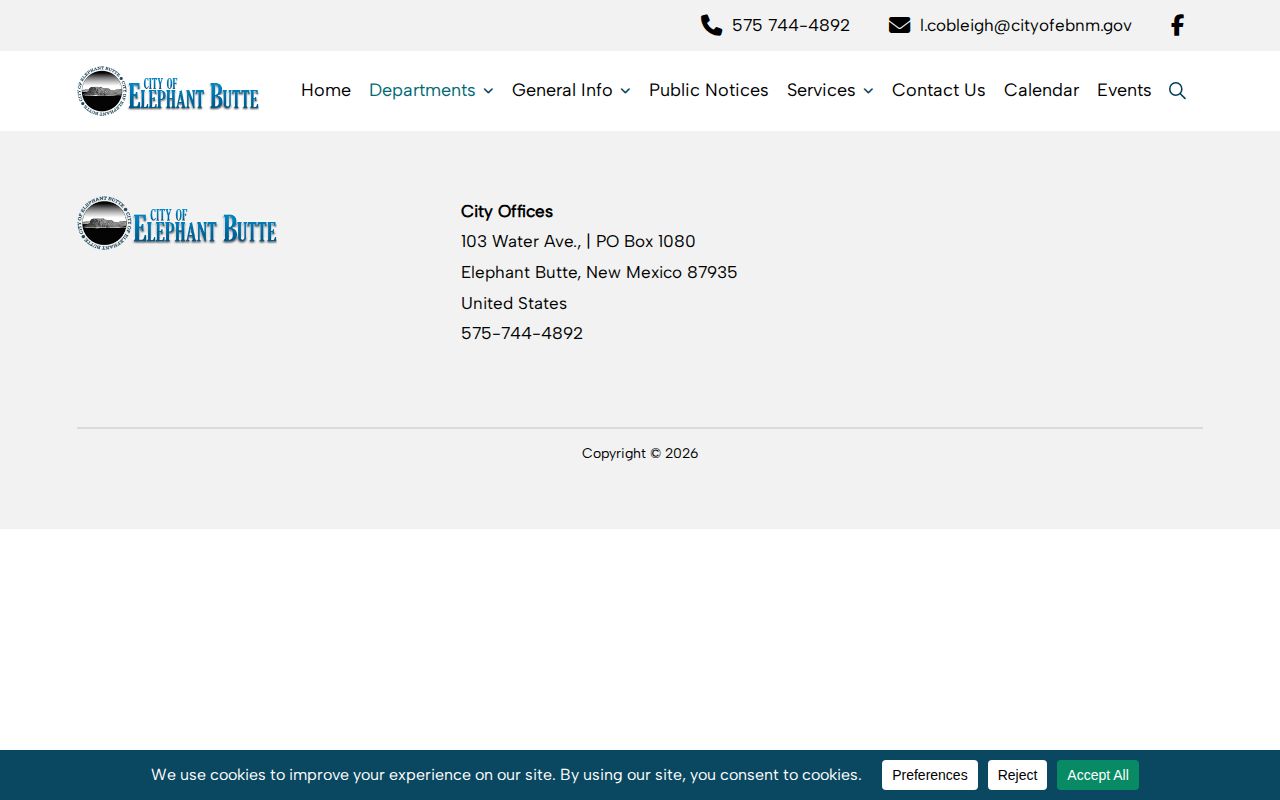Screen dimensions: 1280x800
Task: Call the 575 744-4892 top bar number
Action: click(x=791, y=25)
